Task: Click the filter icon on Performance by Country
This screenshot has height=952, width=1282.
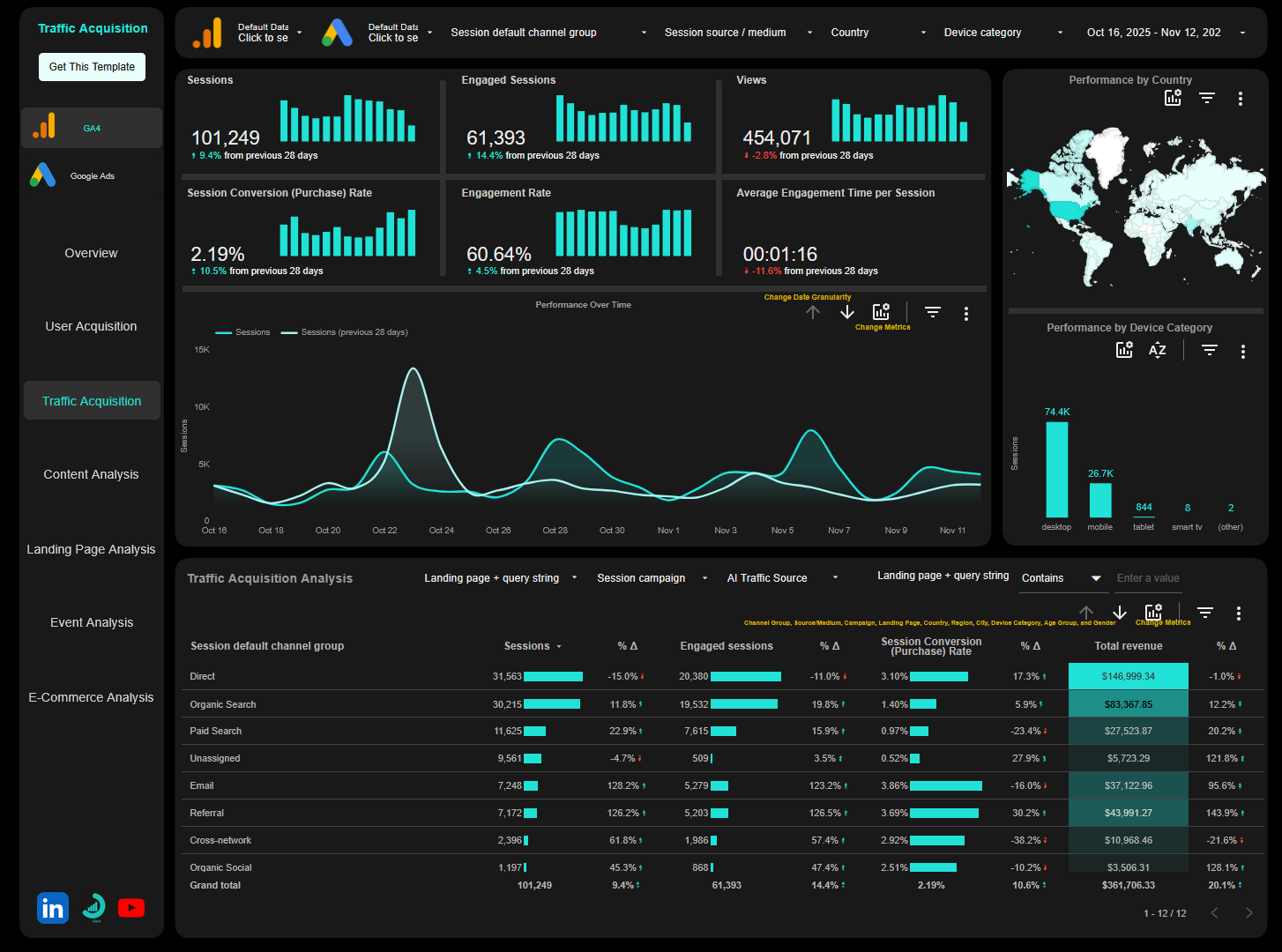Action: 1207,98
